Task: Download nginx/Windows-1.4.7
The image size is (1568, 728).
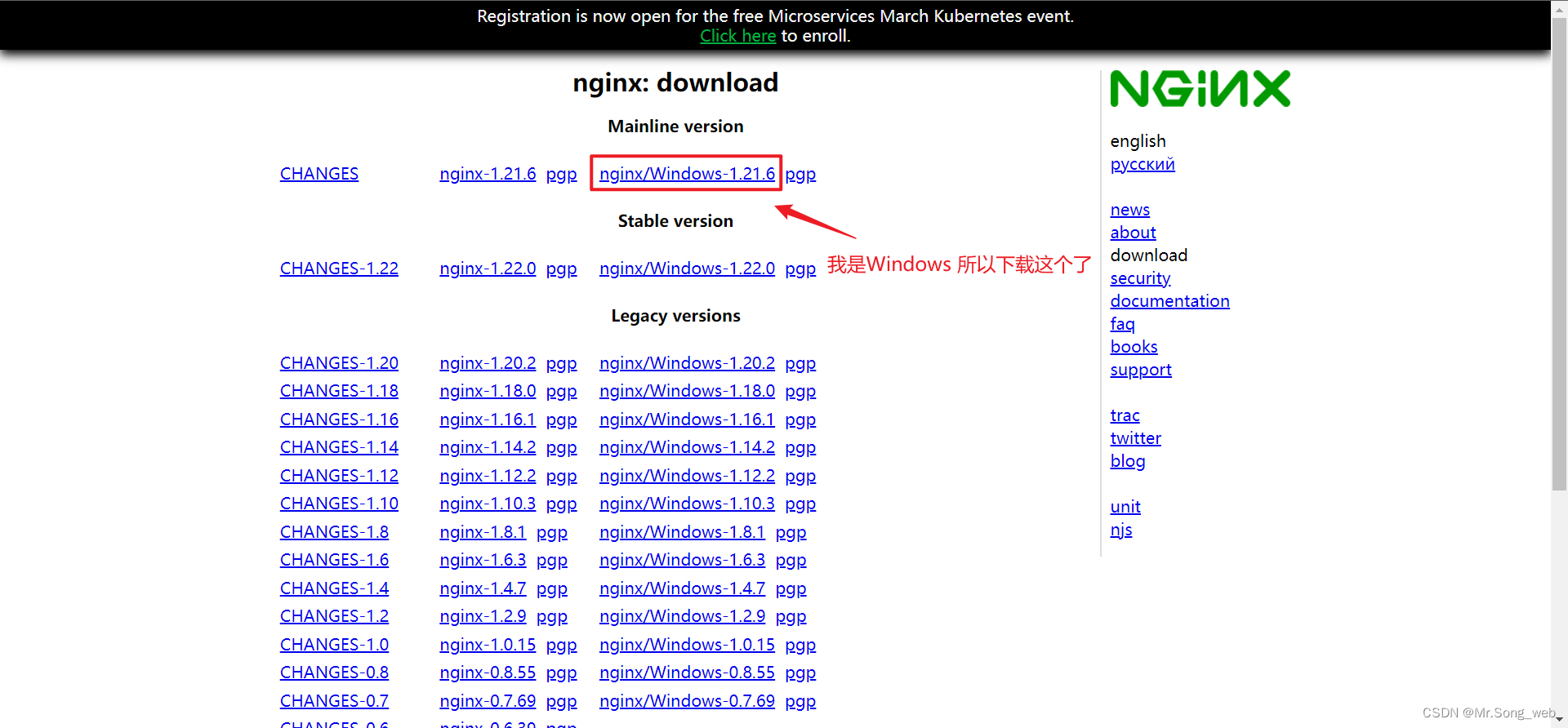Action: [682, 588]
